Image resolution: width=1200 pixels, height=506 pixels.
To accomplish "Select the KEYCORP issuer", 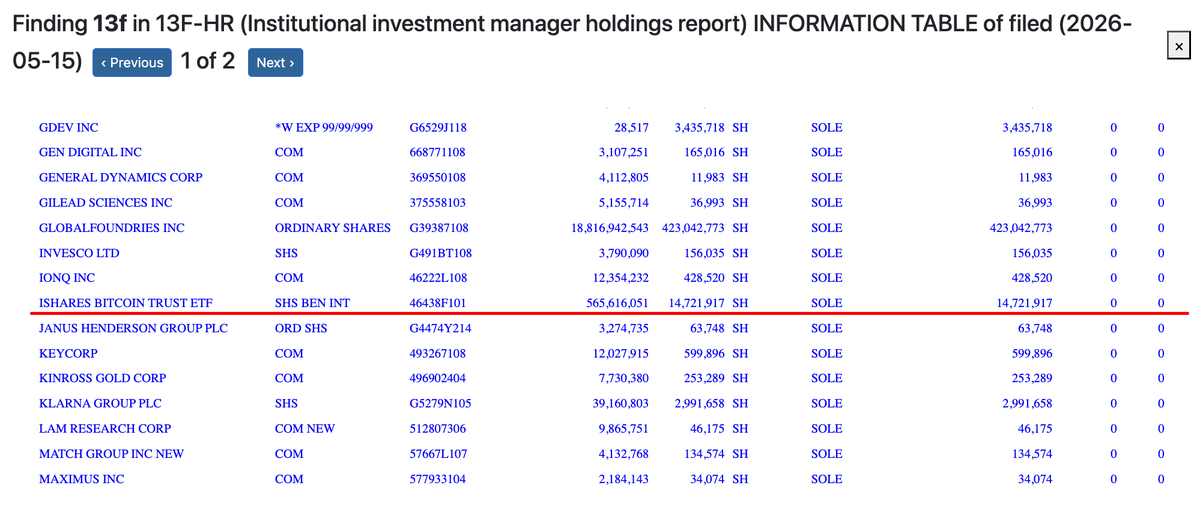I will point(68,354).
